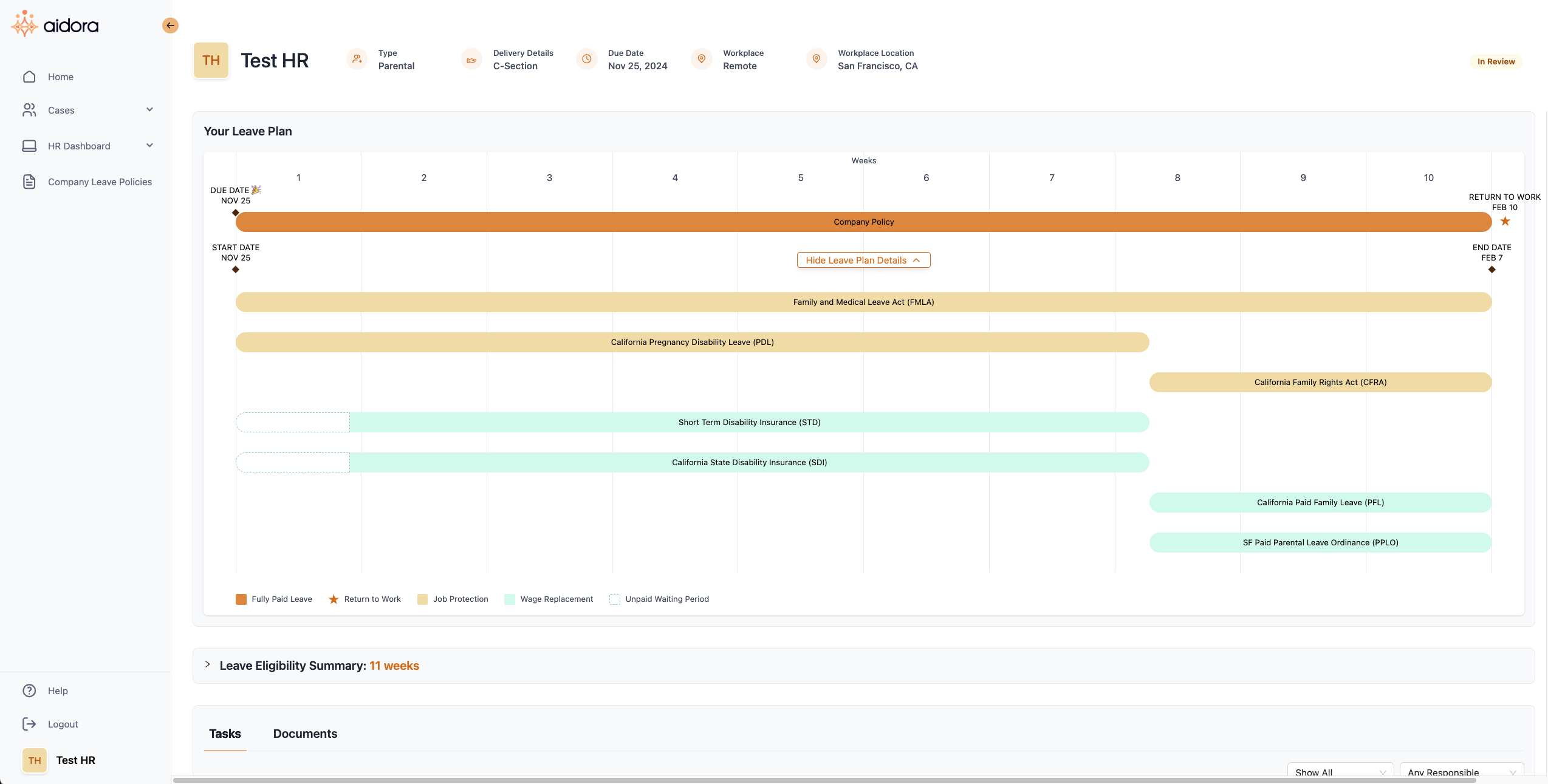Screen dimensions: 1548x784
Task: Select the Tasks tab
Action: click(x=225, y=734)
